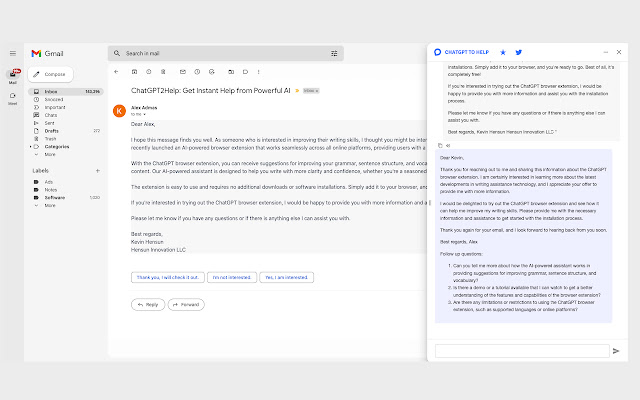Archive the open email

point(134,72)
